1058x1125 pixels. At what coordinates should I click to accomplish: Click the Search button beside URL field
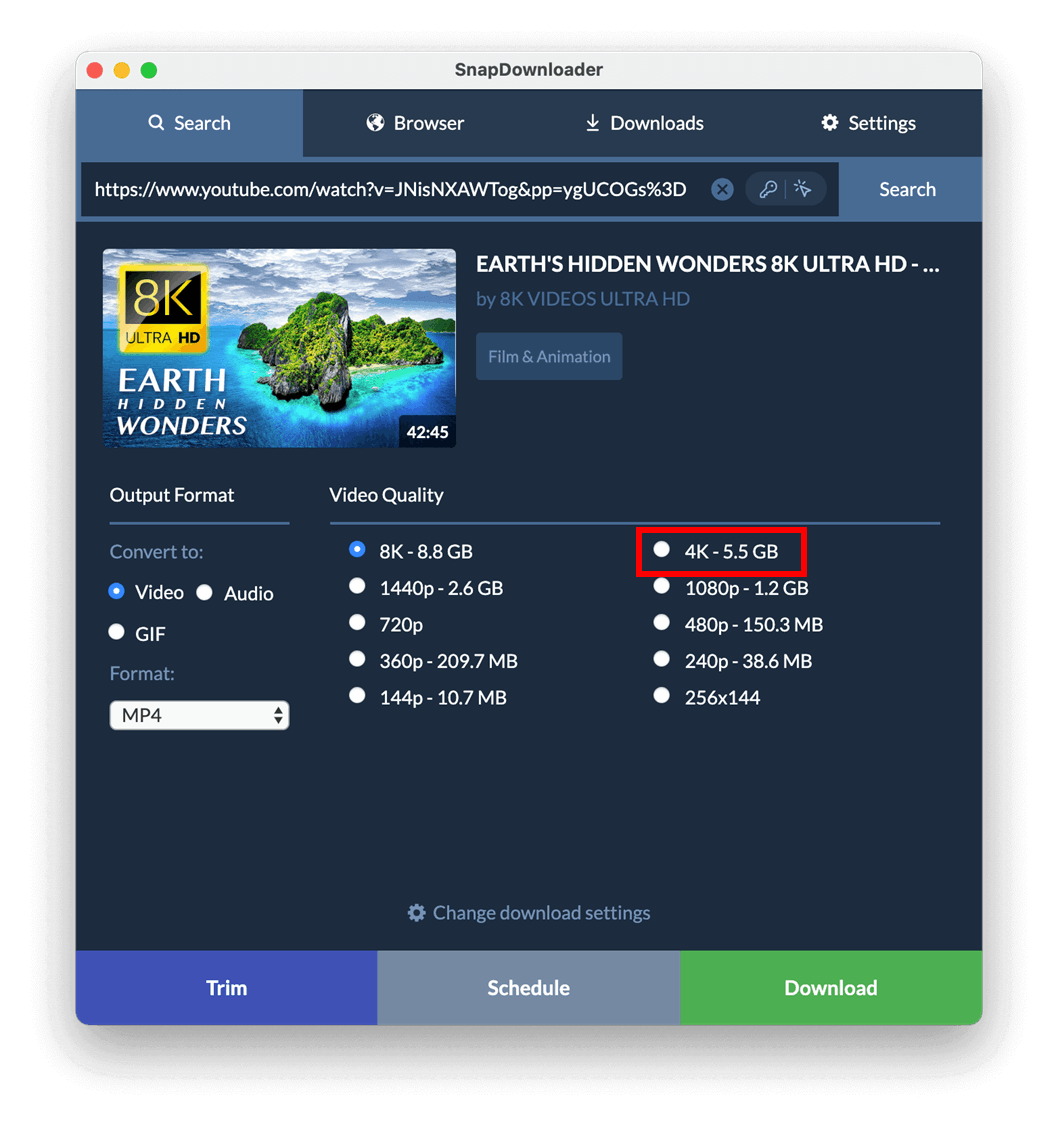(x=907, y=189)
